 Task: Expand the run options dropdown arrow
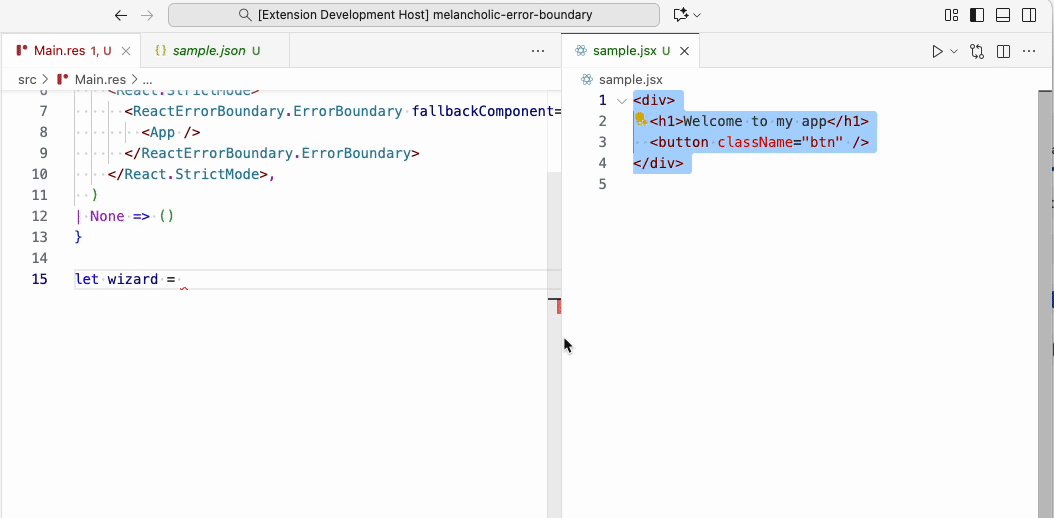point(954,51)
